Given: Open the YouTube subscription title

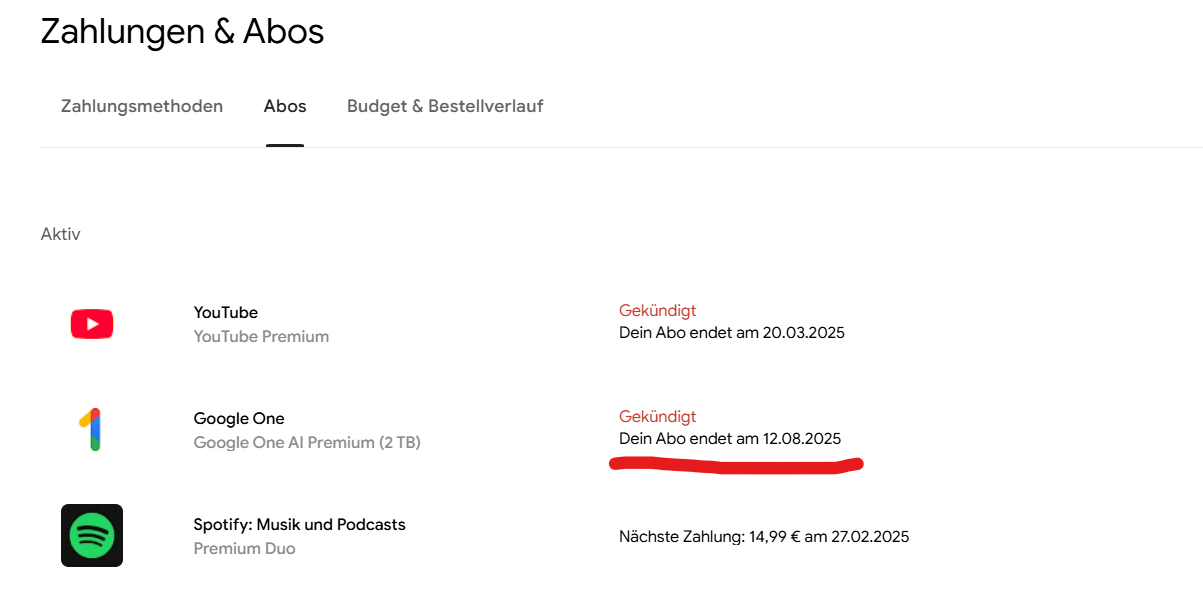Looking at the screenshot, I should (226, 312).
